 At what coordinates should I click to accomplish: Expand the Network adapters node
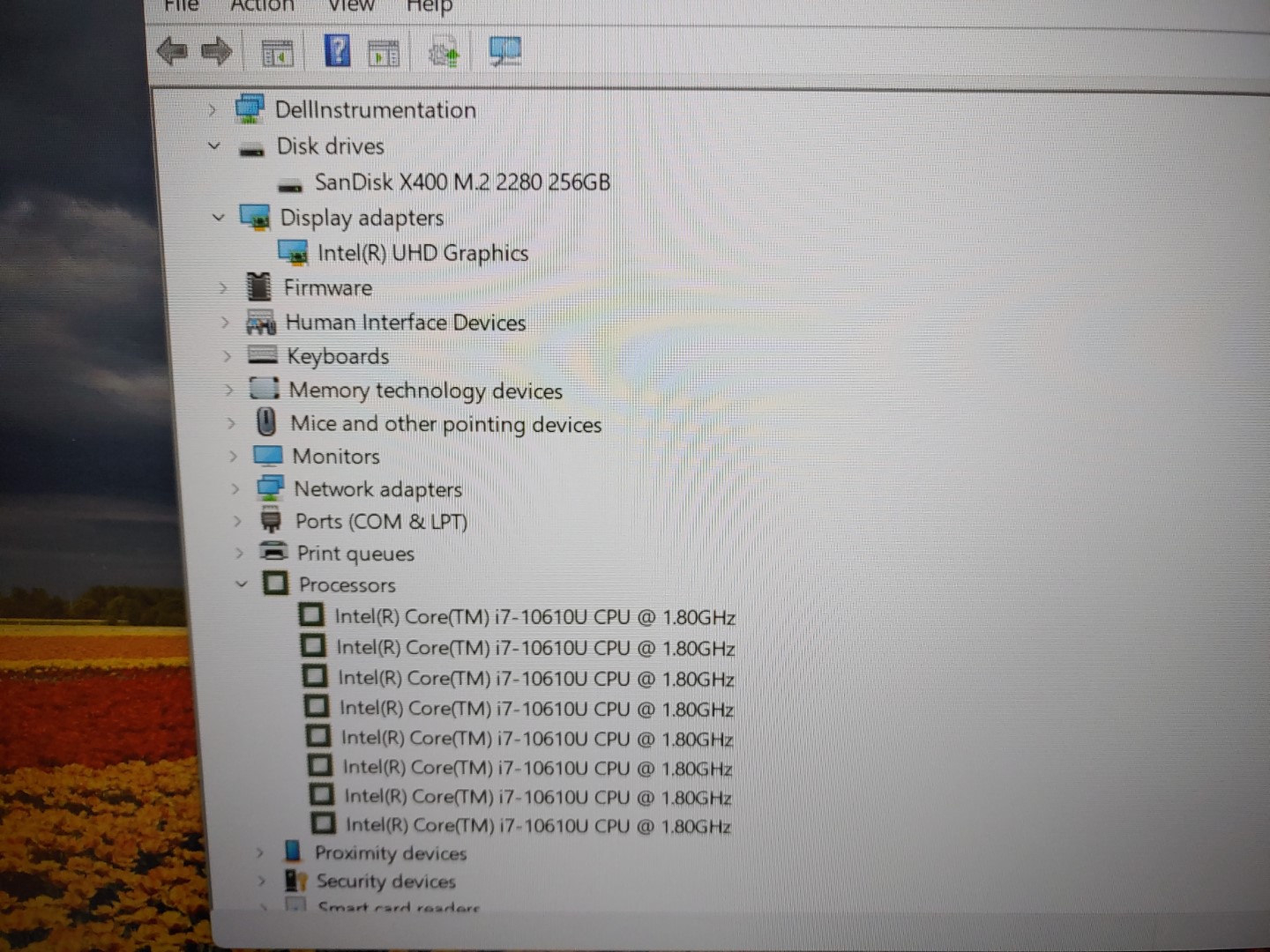pos(235,488)
